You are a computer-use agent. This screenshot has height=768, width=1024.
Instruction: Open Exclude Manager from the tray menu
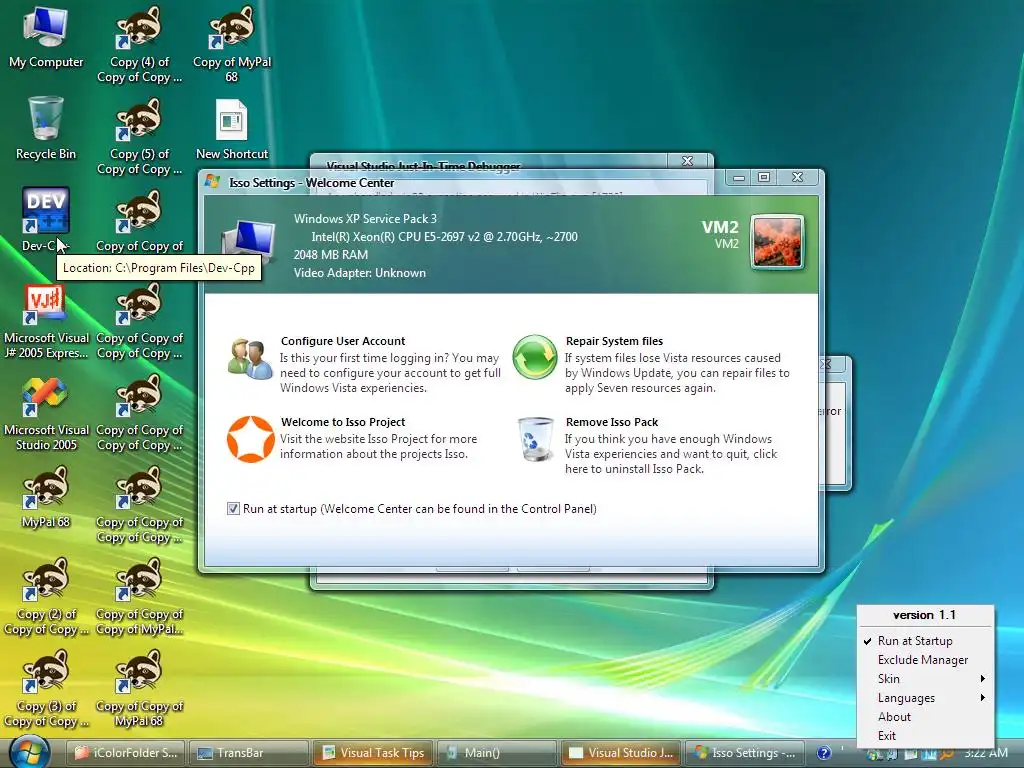click(925, 660)
